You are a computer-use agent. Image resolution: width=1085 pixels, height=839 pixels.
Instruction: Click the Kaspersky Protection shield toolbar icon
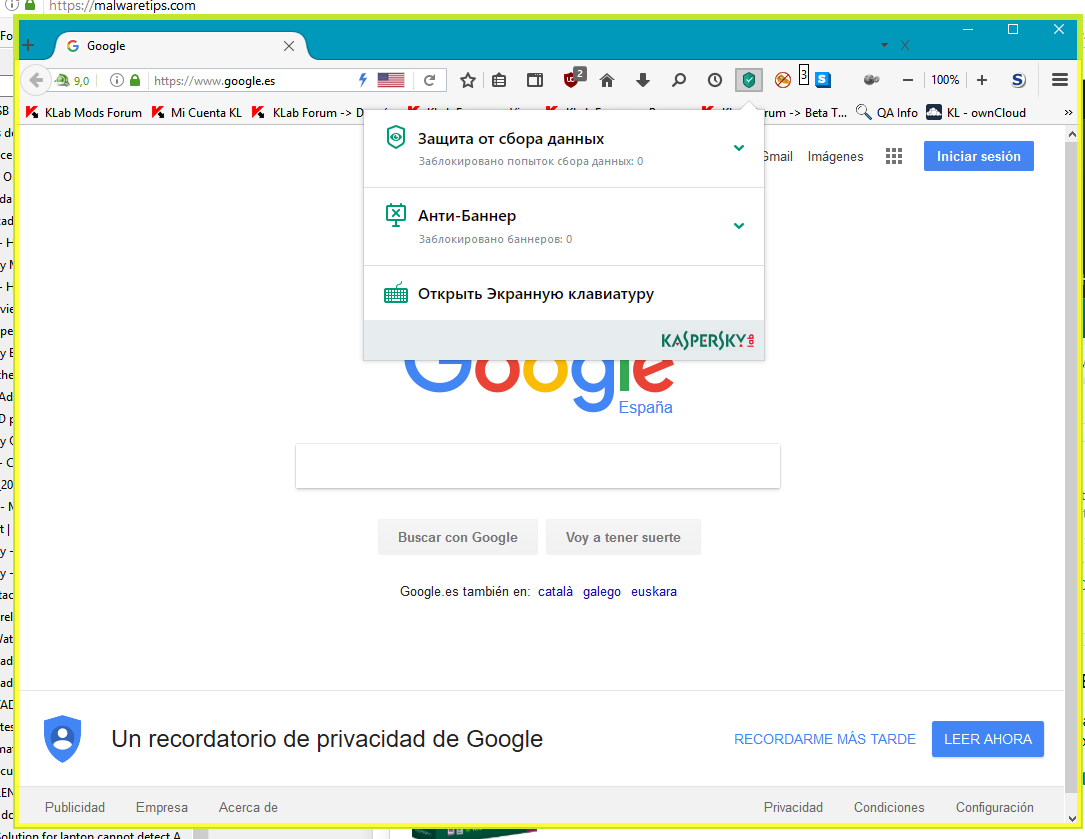(x=749, y=80)
